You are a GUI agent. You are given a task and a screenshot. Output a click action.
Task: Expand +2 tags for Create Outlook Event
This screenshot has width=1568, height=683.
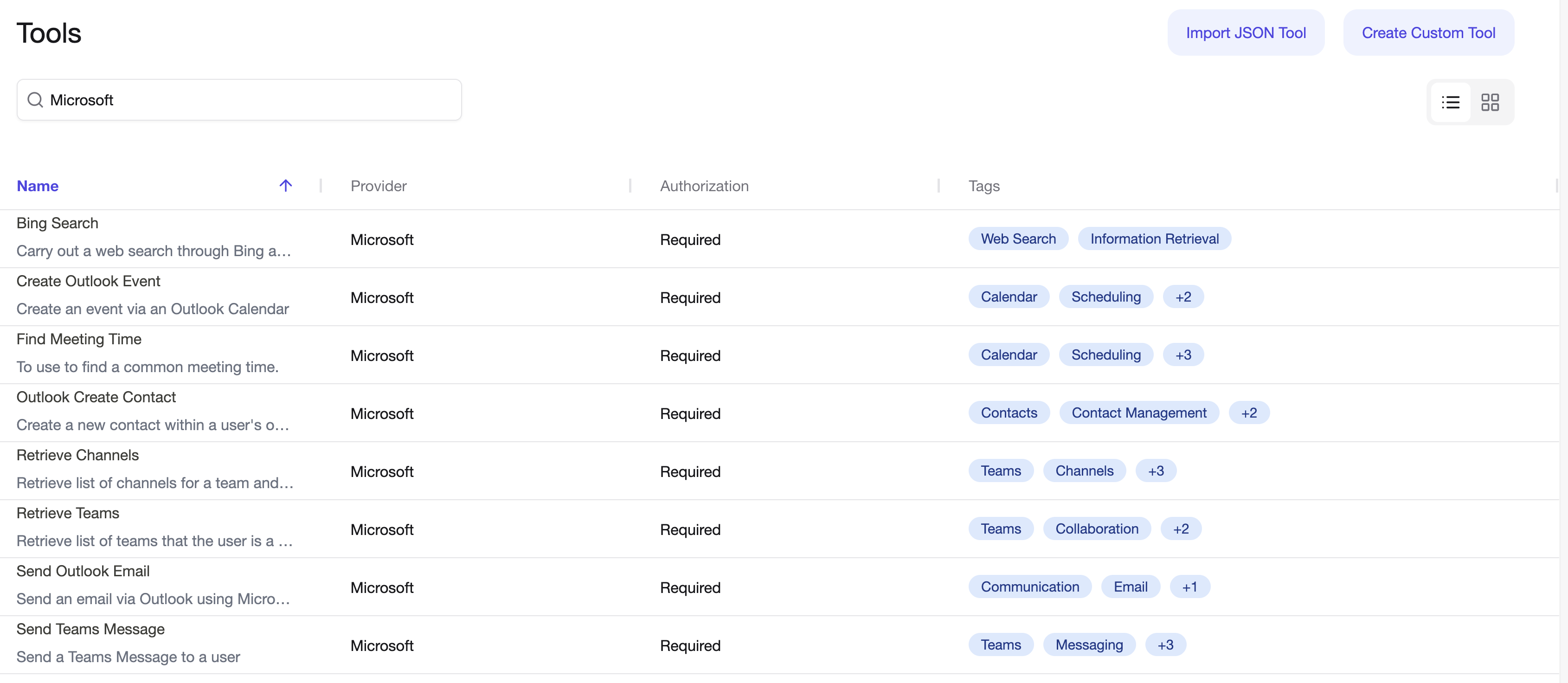1182,296
